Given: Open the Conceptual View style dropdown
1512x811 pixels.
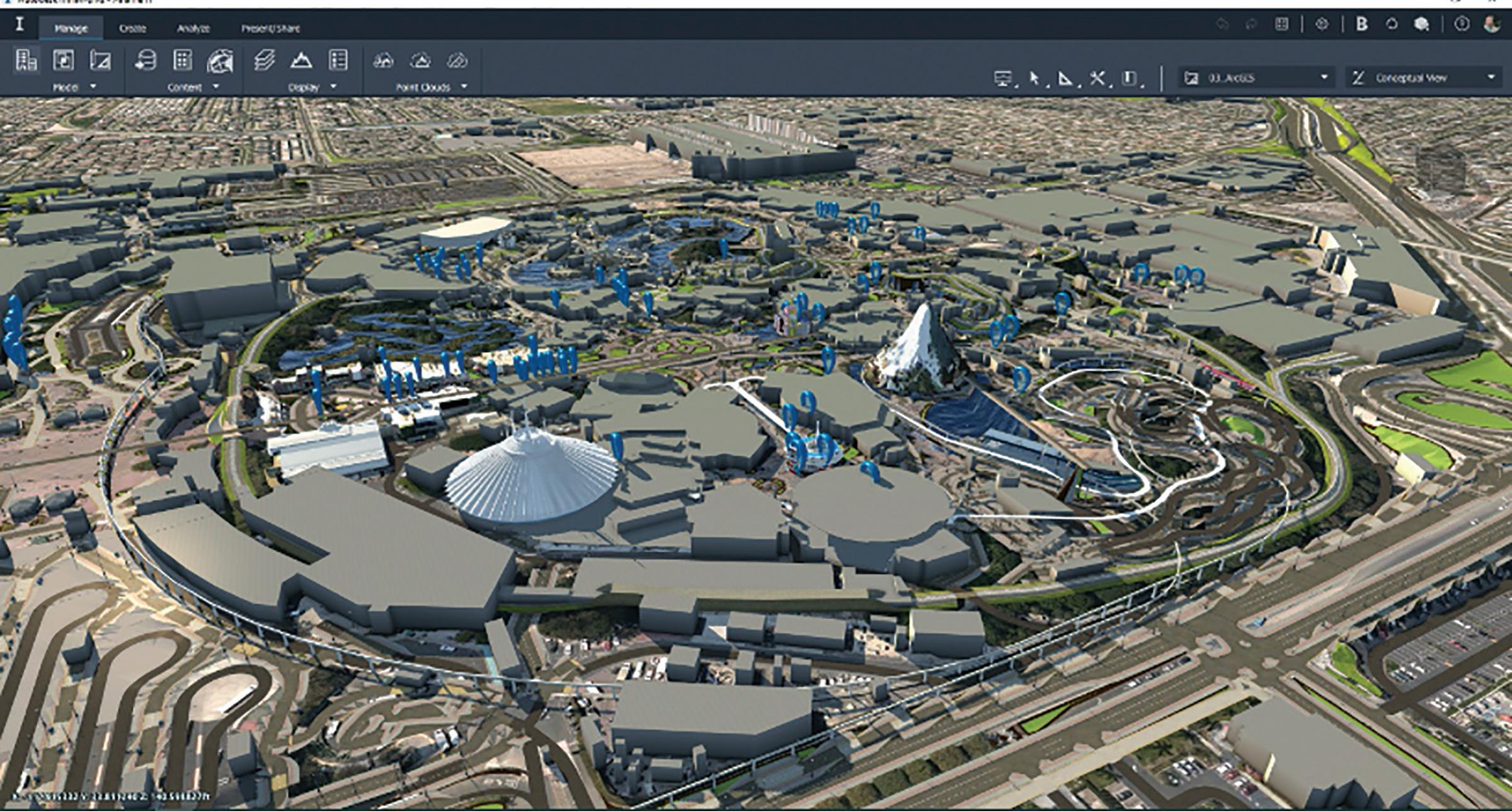Looking at the screenshot, I should 1424,78.
